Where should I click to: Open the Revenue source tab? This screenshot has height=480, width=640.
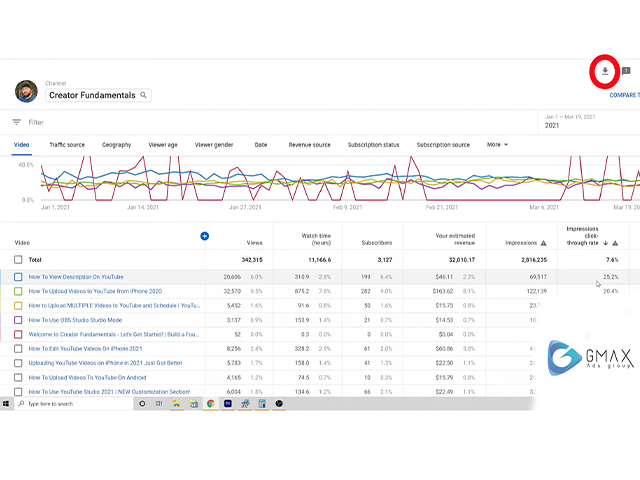309,145
